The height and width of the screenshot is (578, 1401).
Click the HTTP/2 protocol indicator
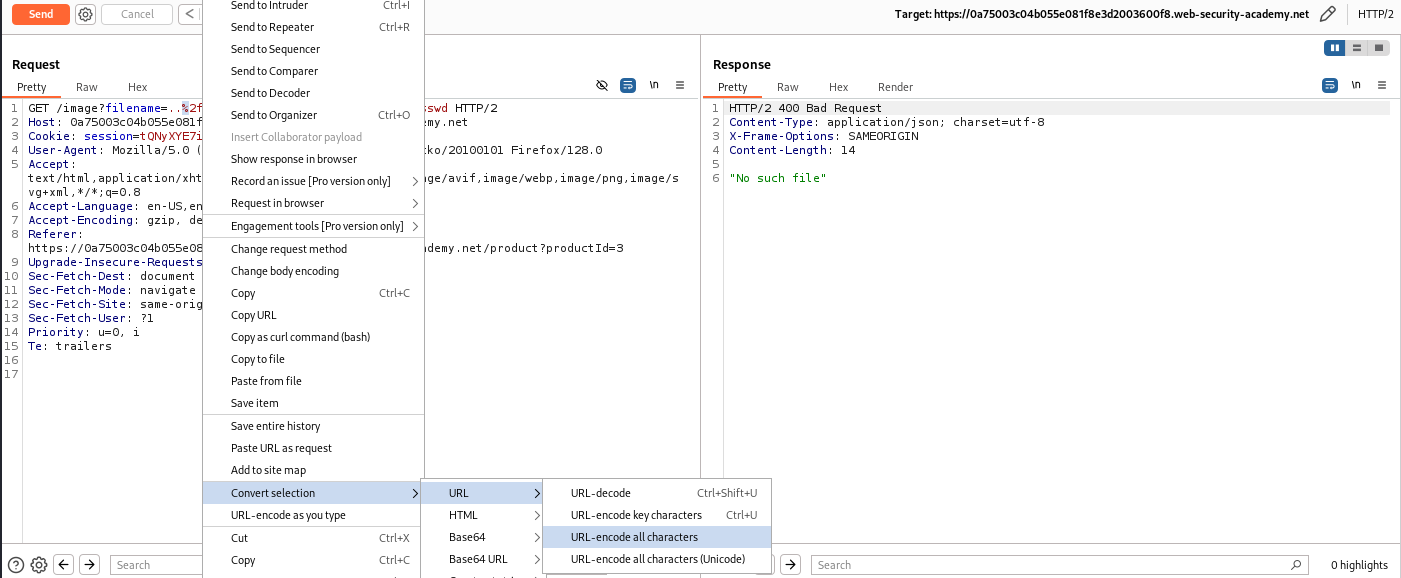[1376, 14]
